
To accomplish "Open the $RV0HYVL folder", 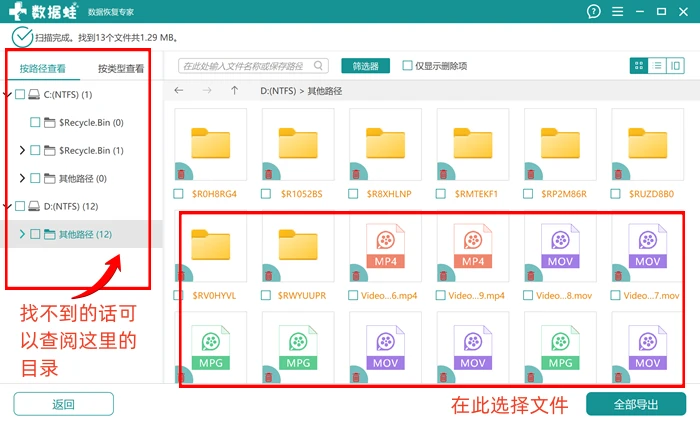I will (x=211, y=246).
